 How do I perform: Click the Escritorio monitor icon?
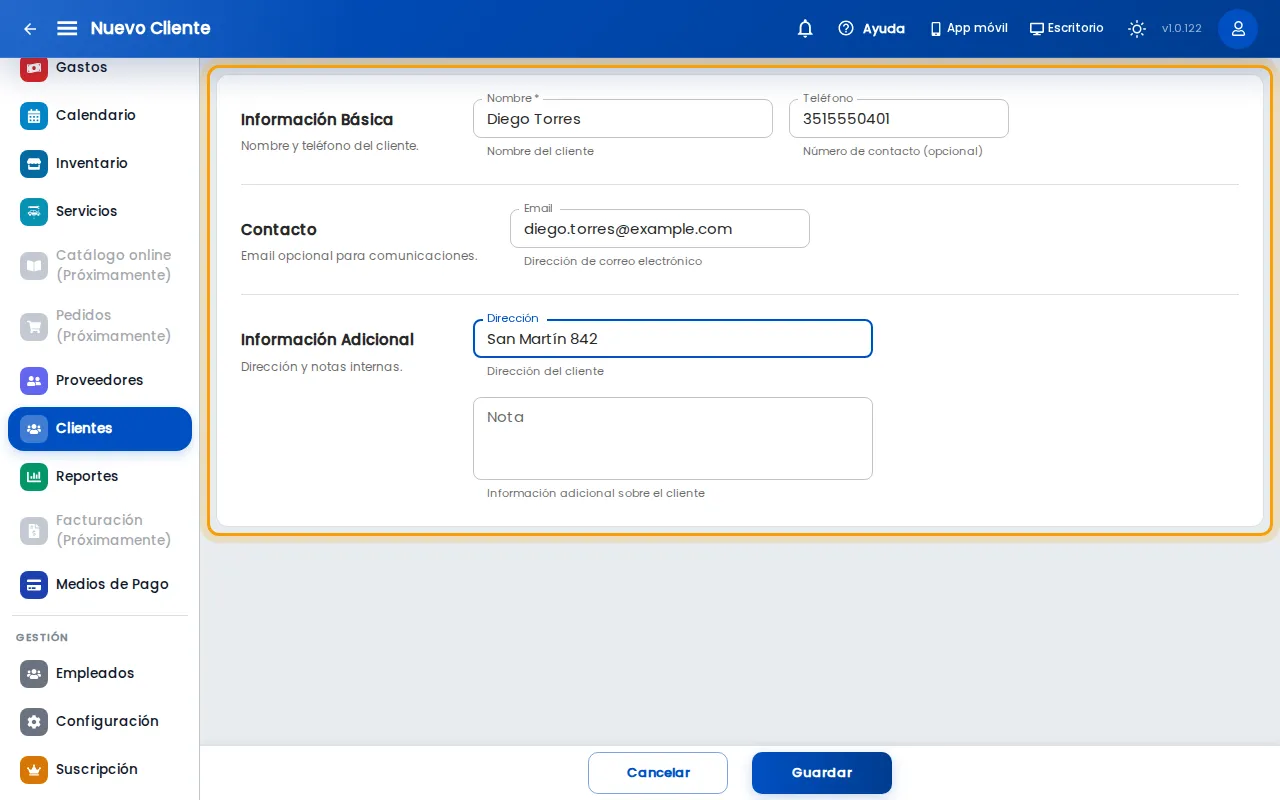pyautogui.click(x=1037, y=29)
